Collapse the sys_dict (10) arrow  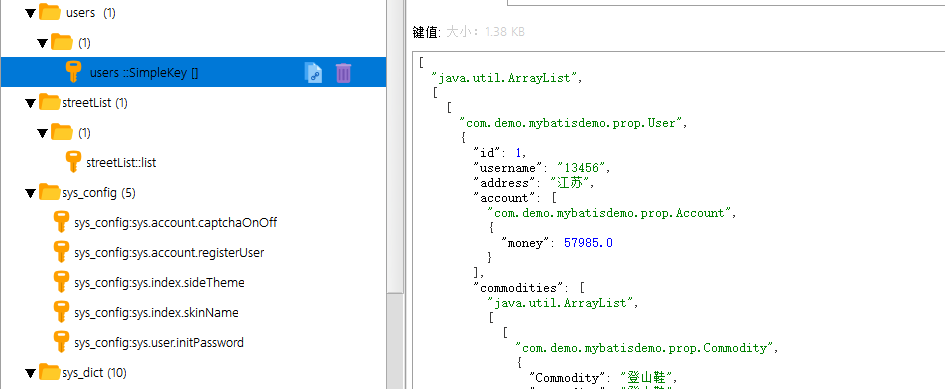click(x=31, y=373)
